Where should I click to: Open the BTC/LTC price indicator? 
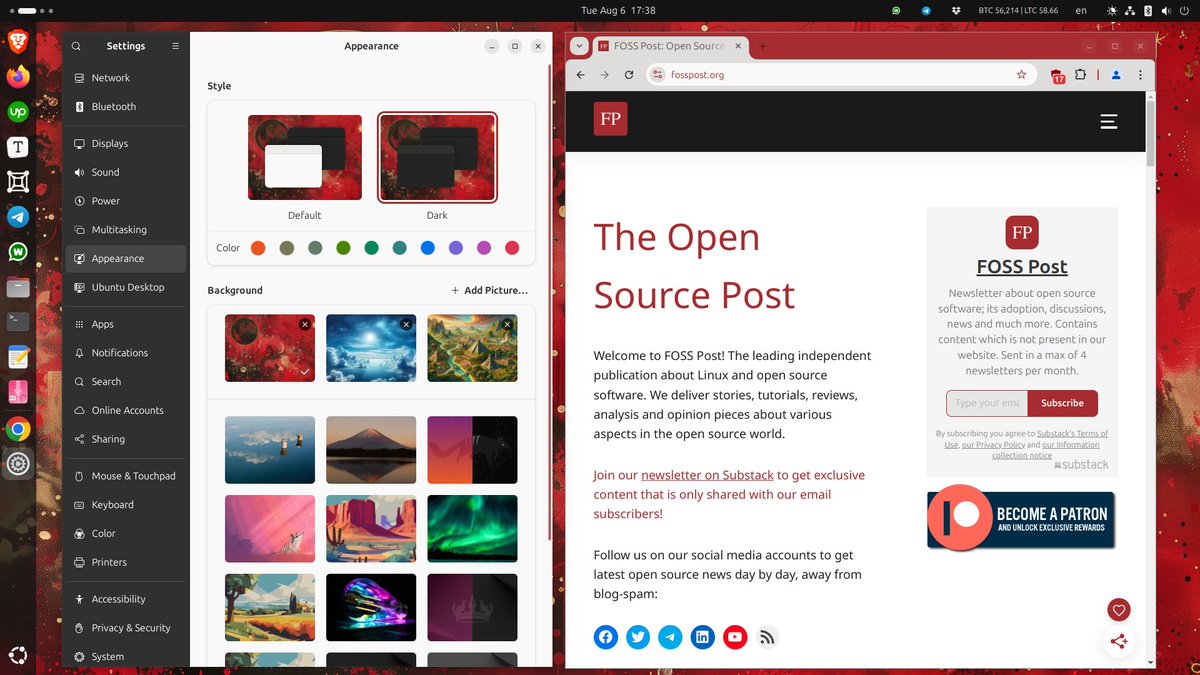(x=1018, y=10)
